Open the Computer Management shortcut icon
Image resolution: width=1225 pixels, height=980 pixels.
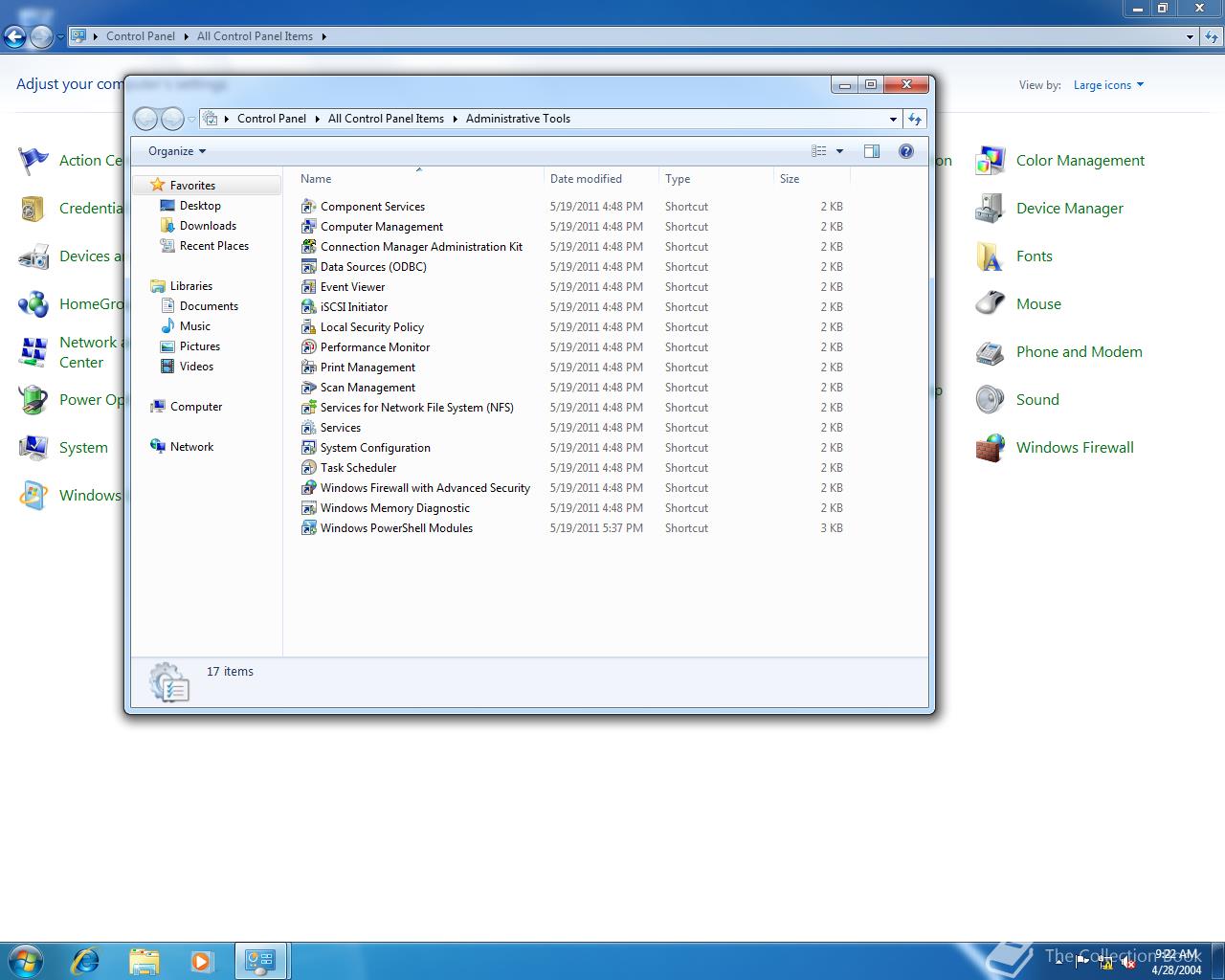308,227
